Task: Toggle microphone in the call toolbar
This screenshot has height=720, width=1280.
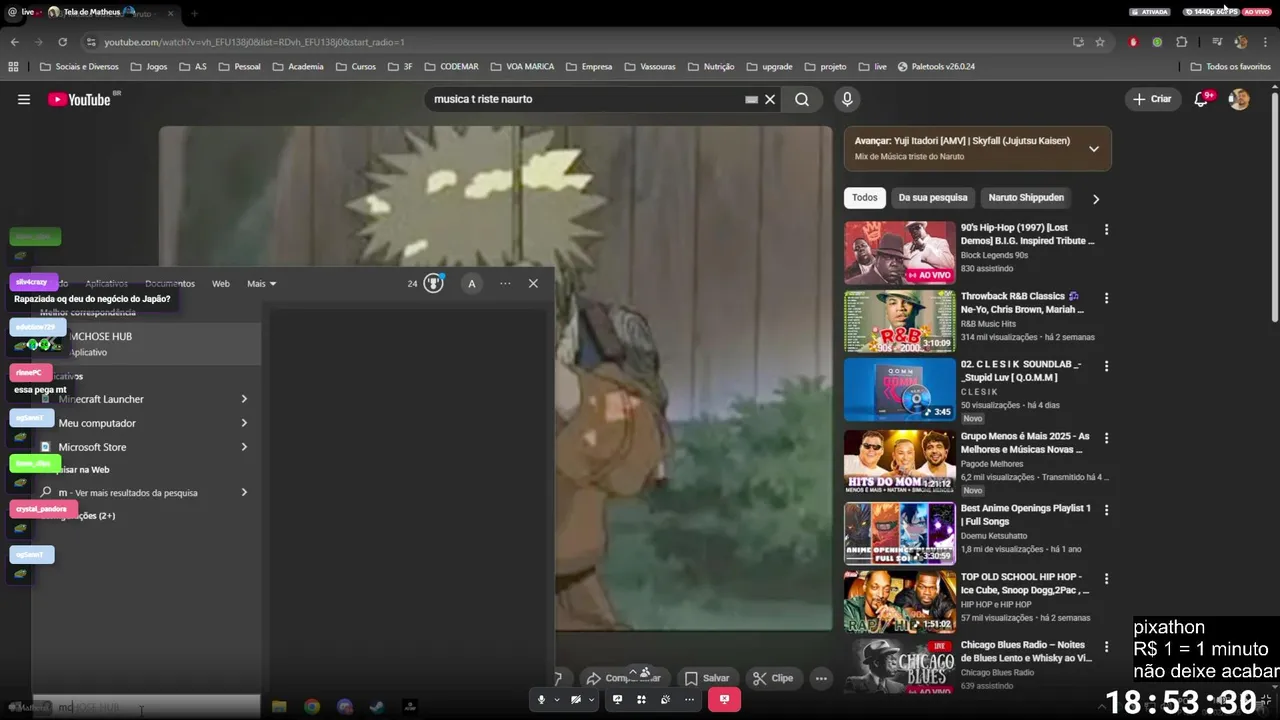Action: (541, 700)
